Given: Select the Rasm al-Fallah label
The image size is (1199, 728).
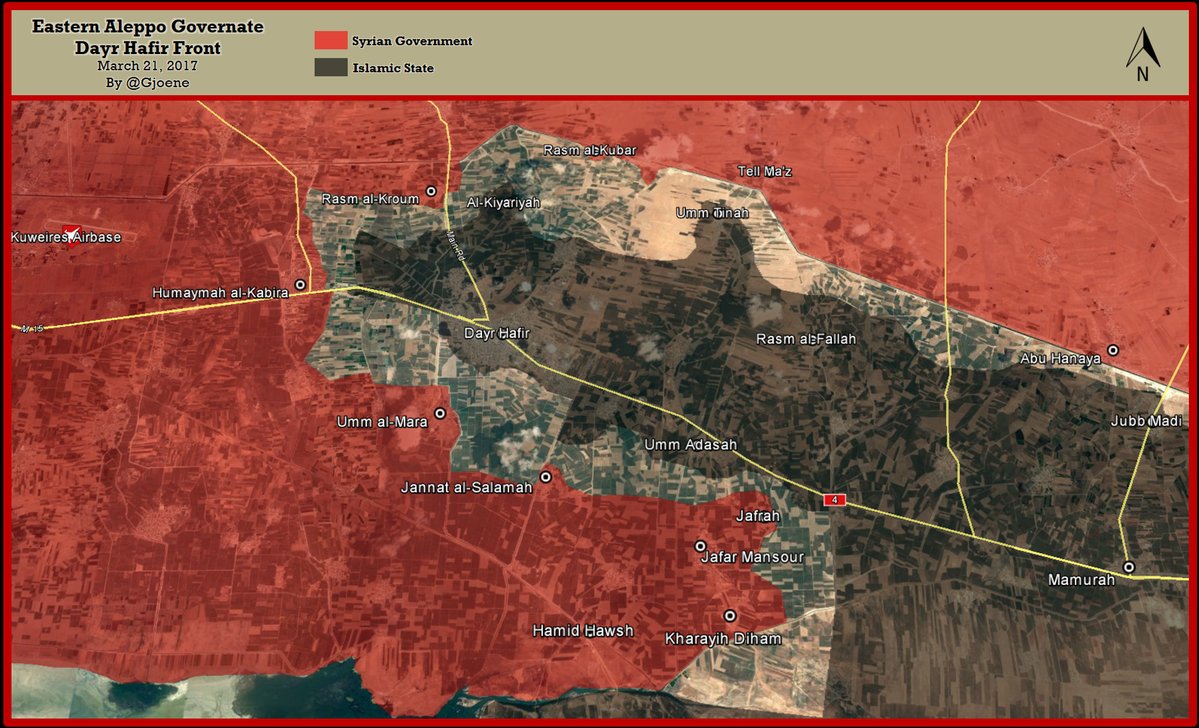Looking at the screenshot, I should tap(806, 339).
